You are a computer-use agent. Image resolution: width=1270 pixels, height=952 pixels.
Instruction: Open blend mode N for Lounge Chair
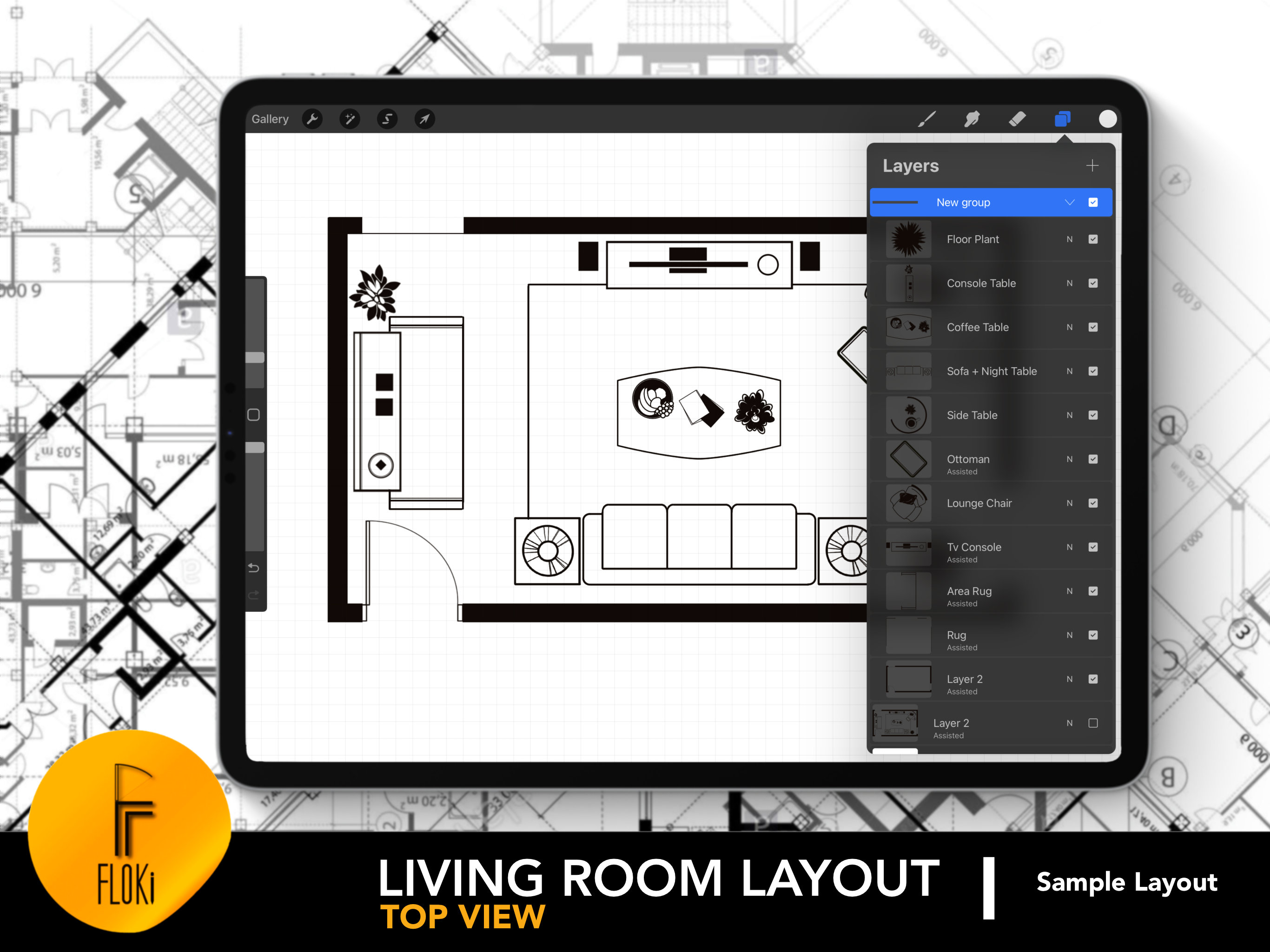pos(1070,503)
